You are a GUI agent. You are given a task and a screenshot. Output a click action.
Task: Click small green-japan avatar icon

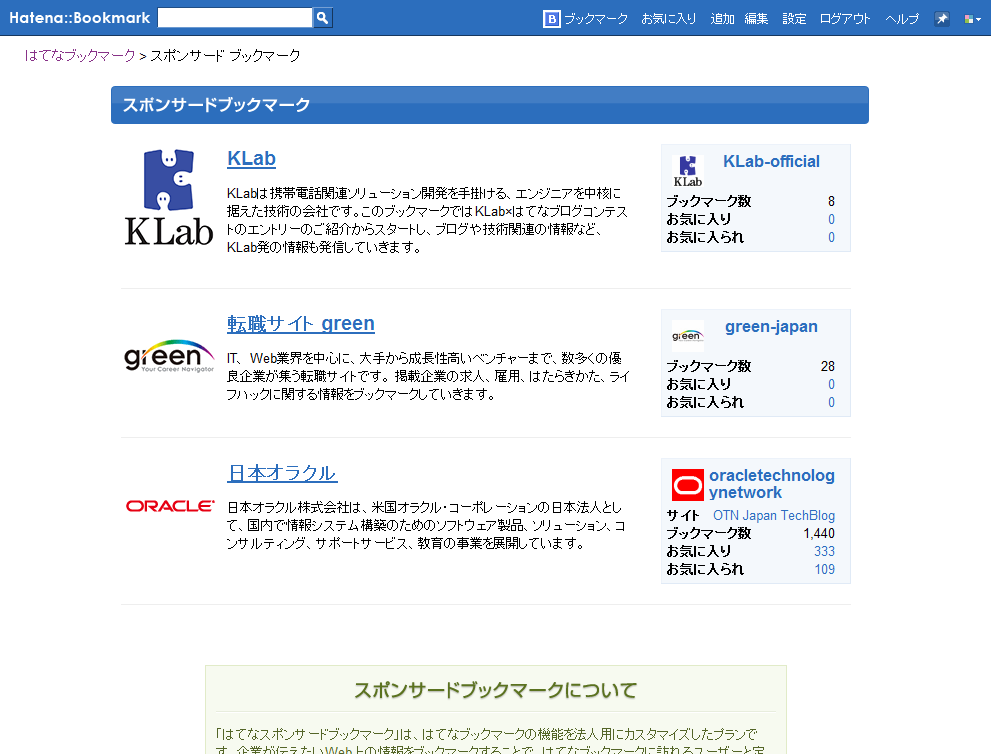(688, 336)
